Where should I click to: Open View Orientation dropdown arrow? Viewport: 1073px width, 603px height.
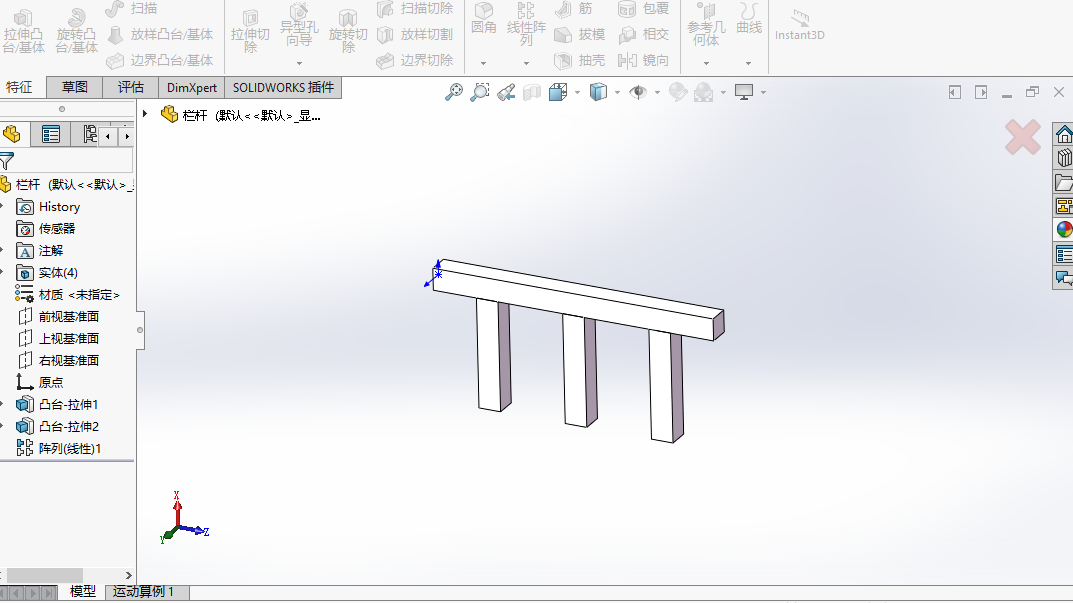coord(578,92)
